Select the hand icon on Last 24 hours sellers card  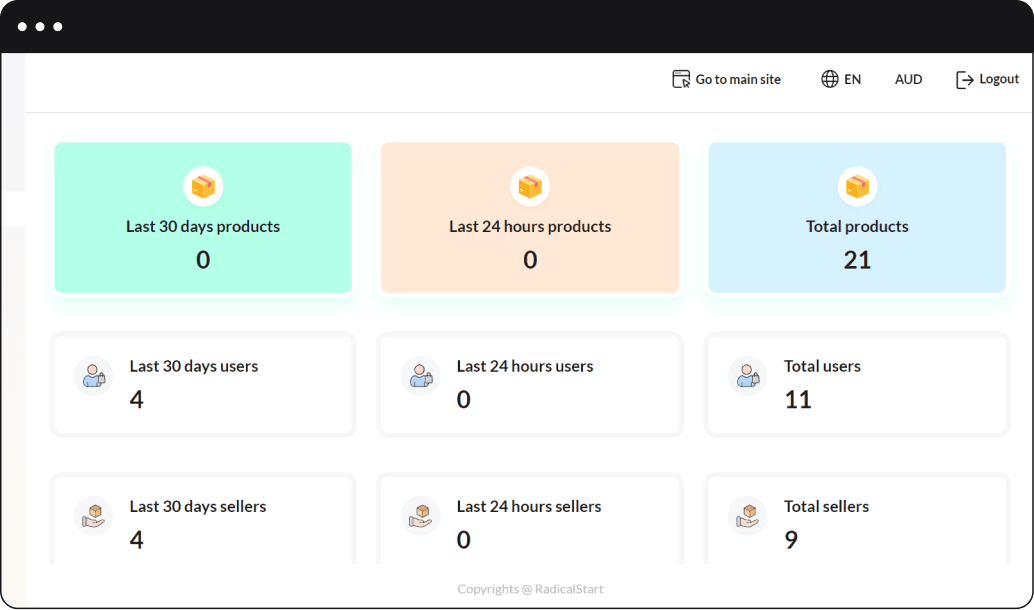420,514
